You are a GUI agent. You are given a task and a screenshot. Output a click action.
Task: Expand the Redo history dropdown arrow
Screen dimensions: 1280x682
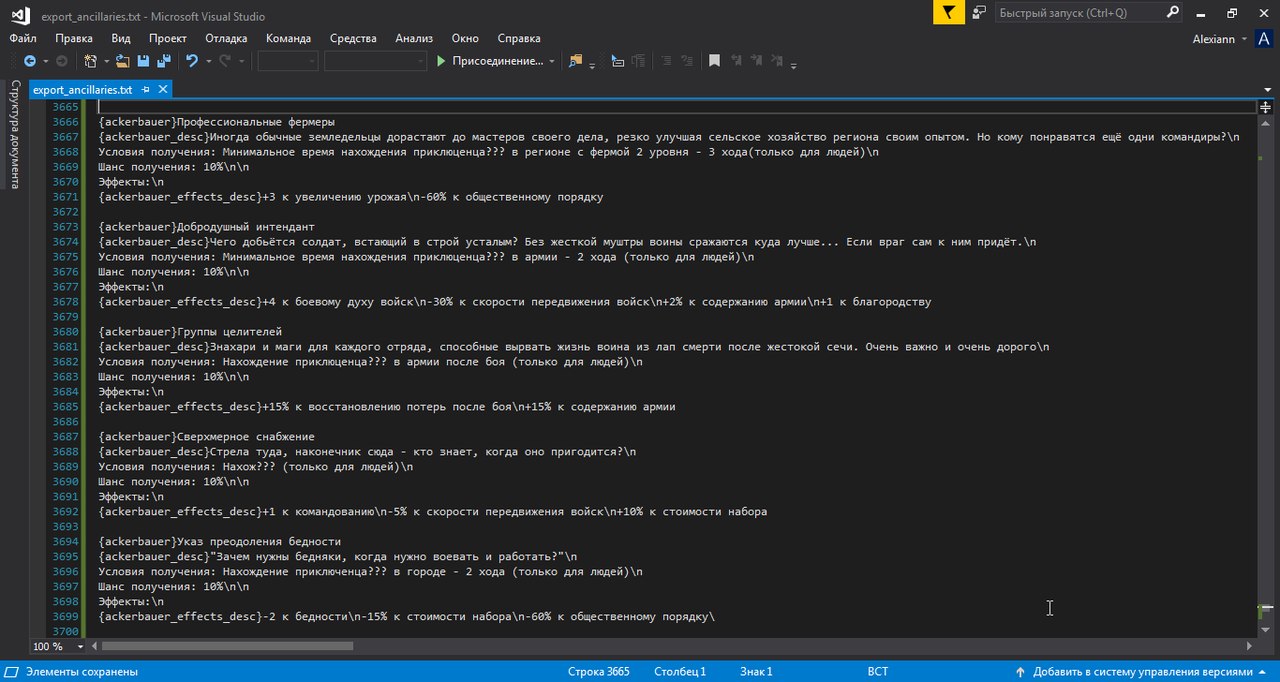coord(241,61)
